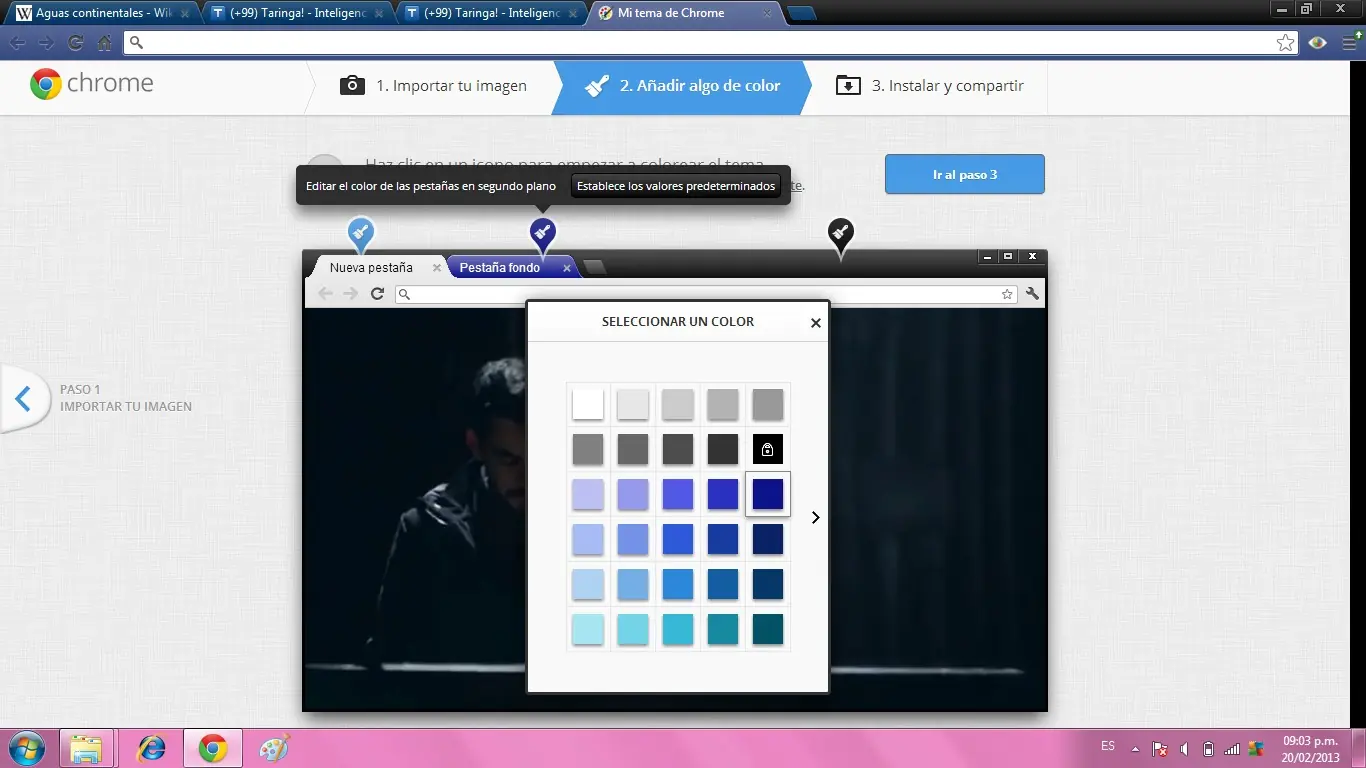Choose the dark teal swatch in the bottom row
The width and height of the screenshot is (1366, 768).
[x=768, y=629]
